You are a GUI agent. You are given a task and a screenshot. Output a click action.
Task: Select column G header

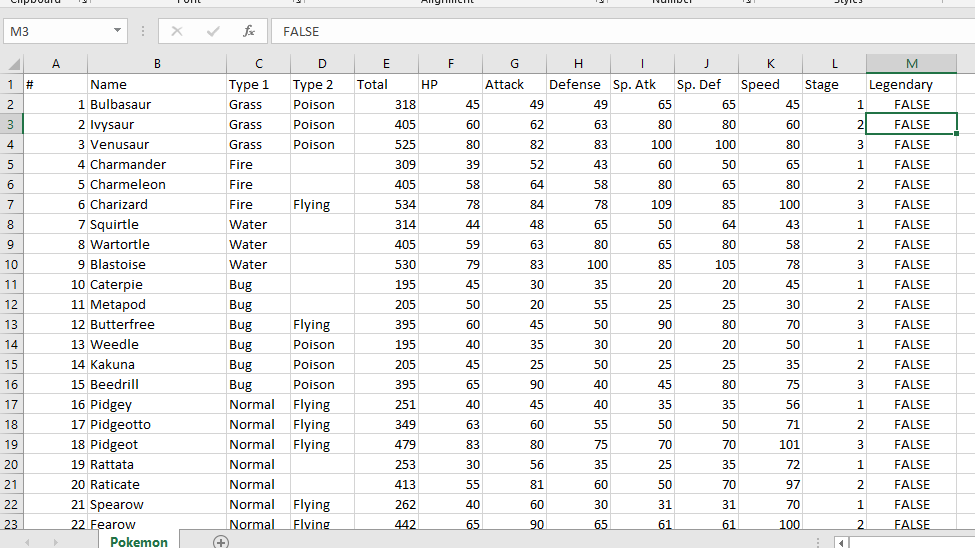coord(514,63)
